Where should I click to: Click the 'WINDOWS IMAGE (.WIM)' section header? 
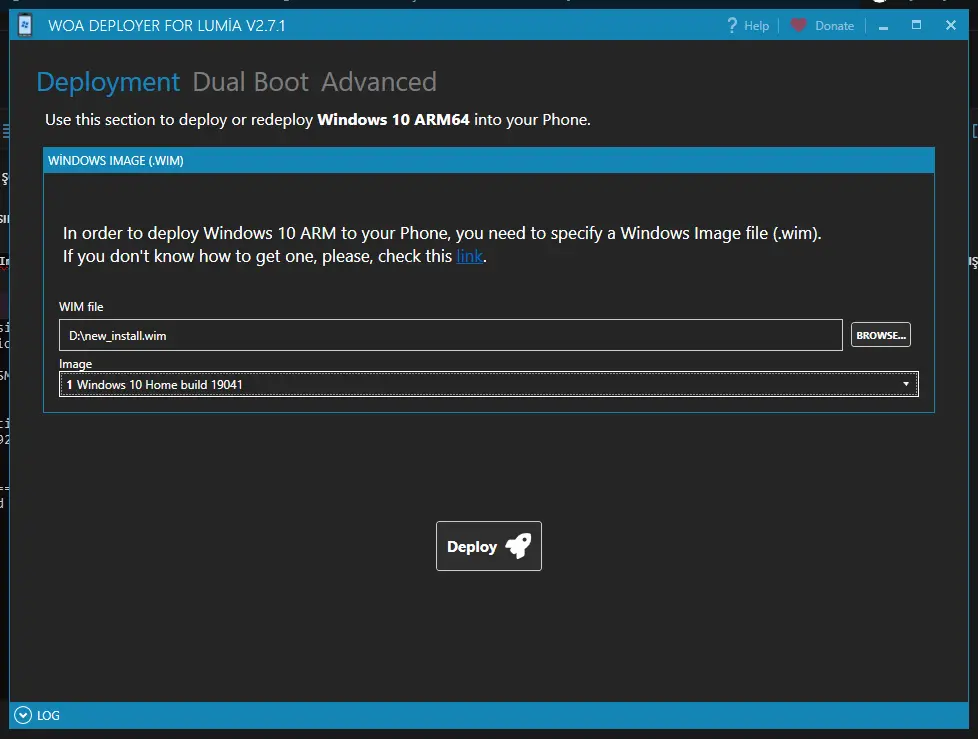pyautogui.click(x=489, y=160)
